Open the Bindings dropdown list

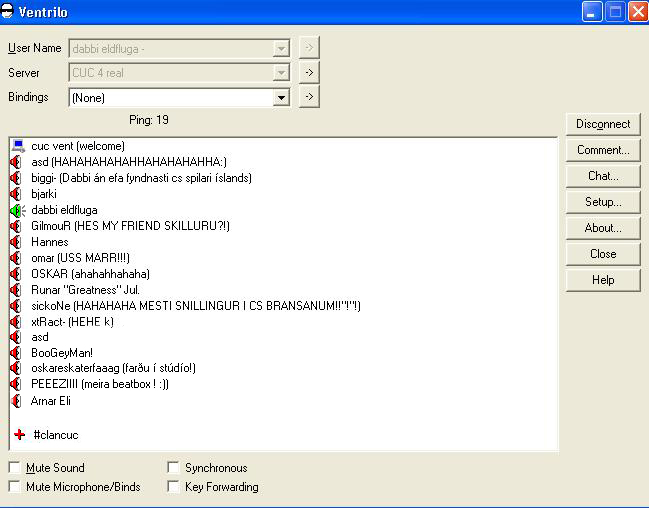pyautogui.click(x=281, y=98)
